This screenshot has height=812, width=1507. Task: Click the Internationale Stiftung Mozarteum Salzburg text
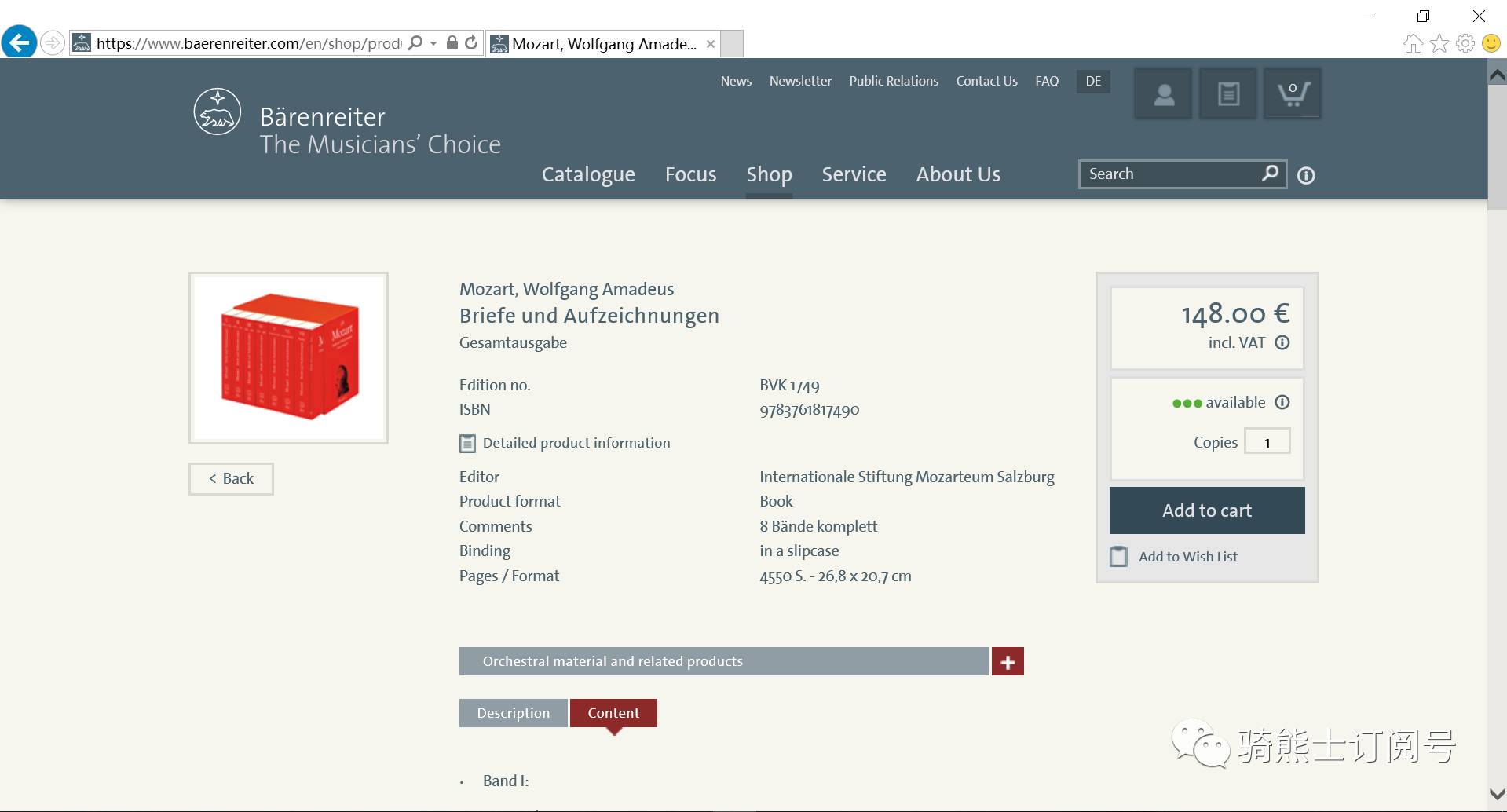pos(907,477)
